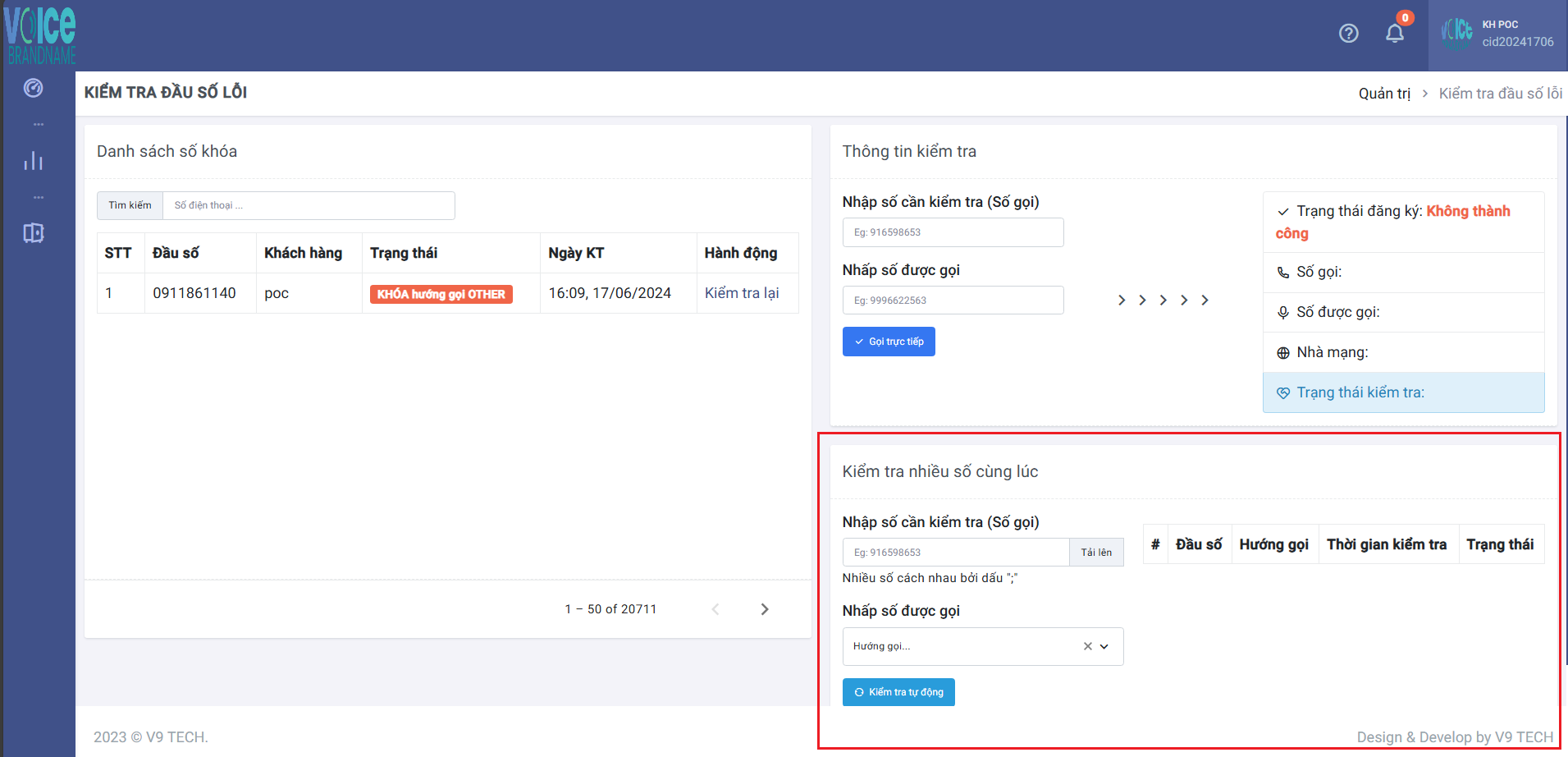Click the Quản trị breadcrumb
Screen dimensions: 1568x757
[1384, 94]
